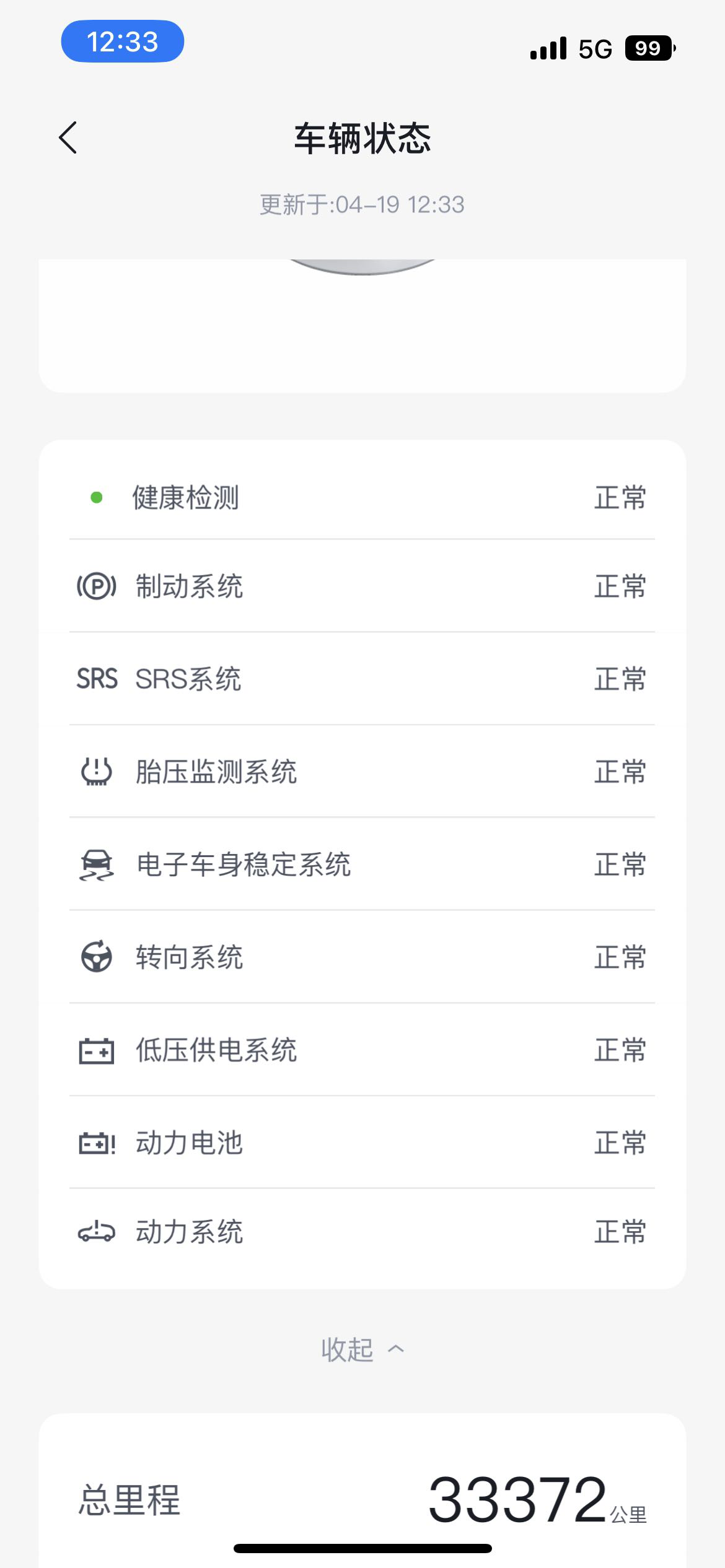This screenshot has height=1568, width=725.
Task: Tap the 正常 status beside 动力电池
Action: [620, 1143]
